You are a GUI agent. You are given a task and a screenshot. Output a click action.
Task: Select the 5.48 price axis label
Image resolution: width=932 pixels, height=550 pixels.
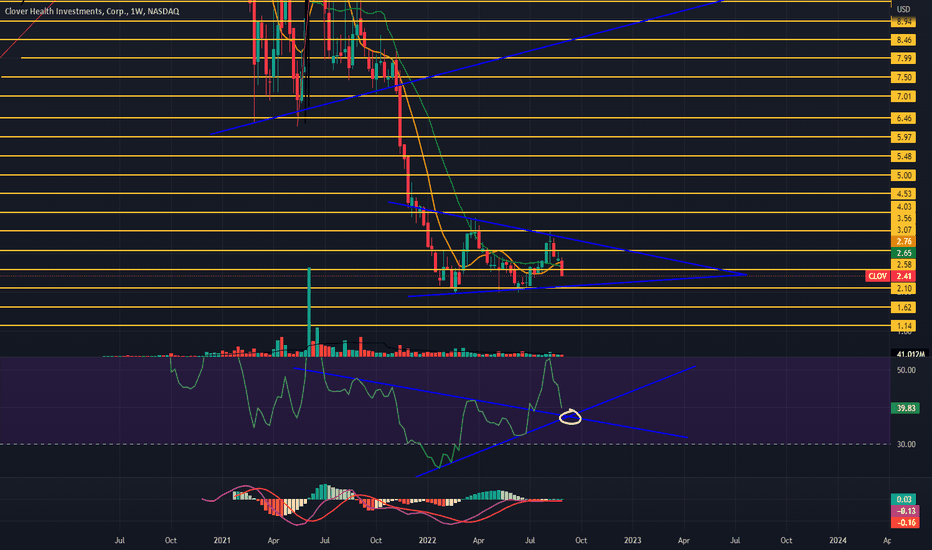[x=903, y=156]
